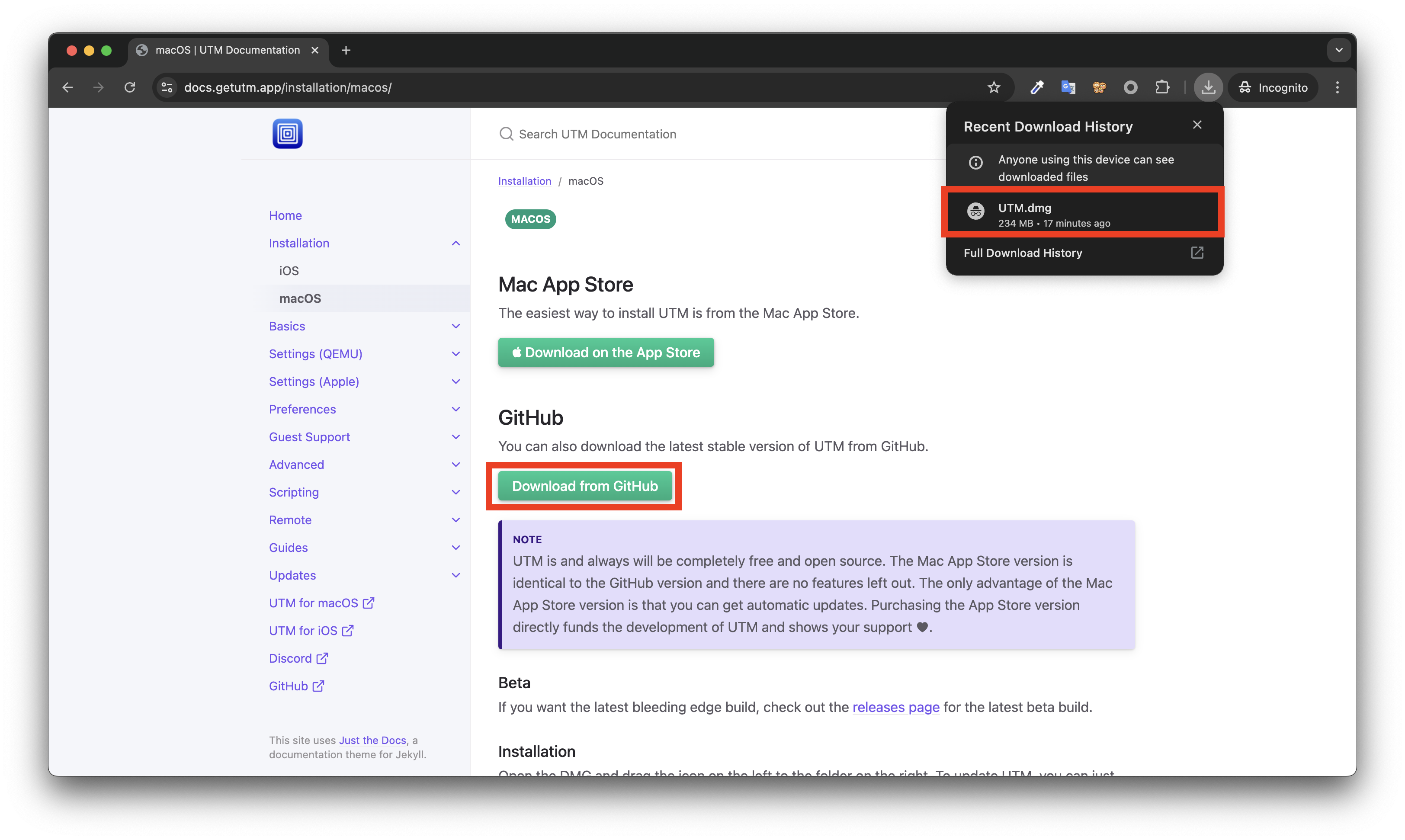
Task: Bookmark this page with the star icon
Action: coord(994,87)
